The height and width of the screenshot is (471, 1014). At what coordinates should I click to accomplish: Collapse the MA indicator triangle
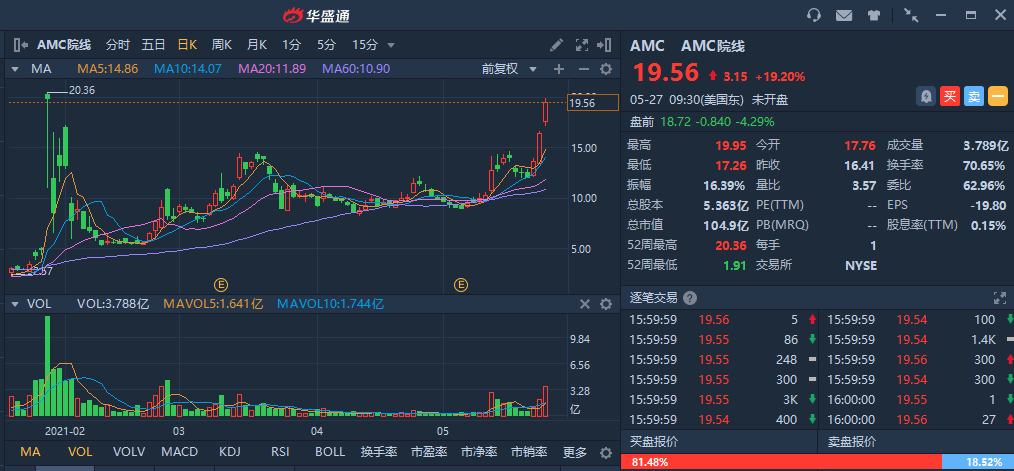(x=14, y=69)
